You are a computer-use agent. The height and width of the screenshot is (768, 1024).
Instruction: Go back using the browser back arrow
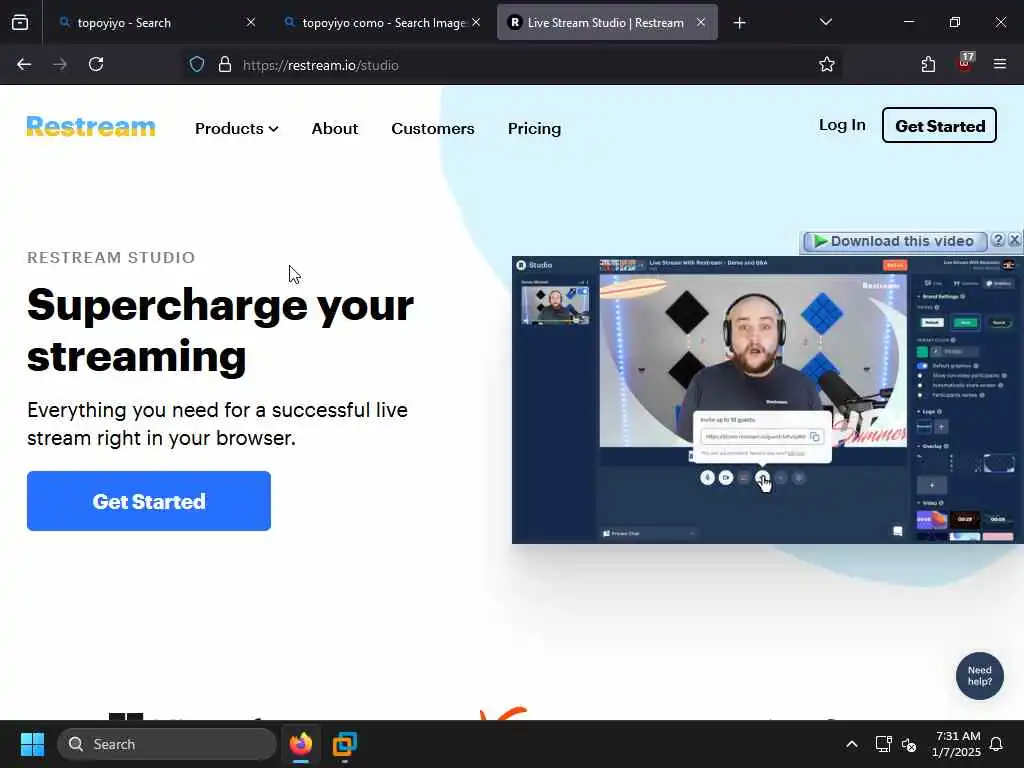[x=24, y=65]
